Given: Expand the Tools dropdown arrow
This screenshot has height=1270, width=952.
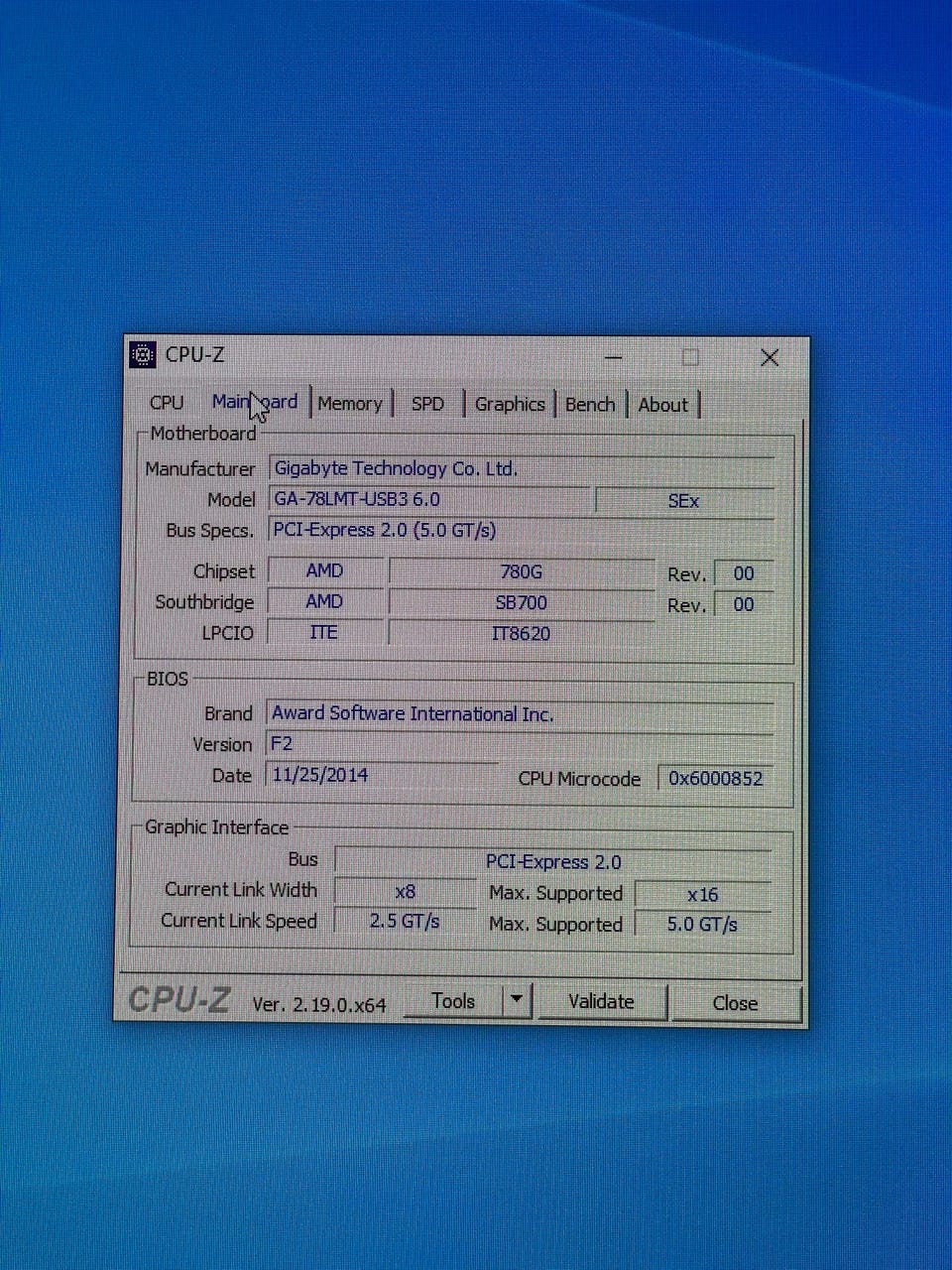Looking at the screenshot, I should click(x=517, y=1000).
